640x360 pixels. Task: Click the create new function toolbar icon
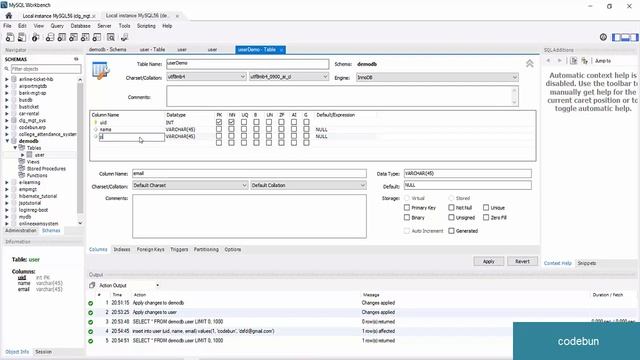tap(97, 38)
